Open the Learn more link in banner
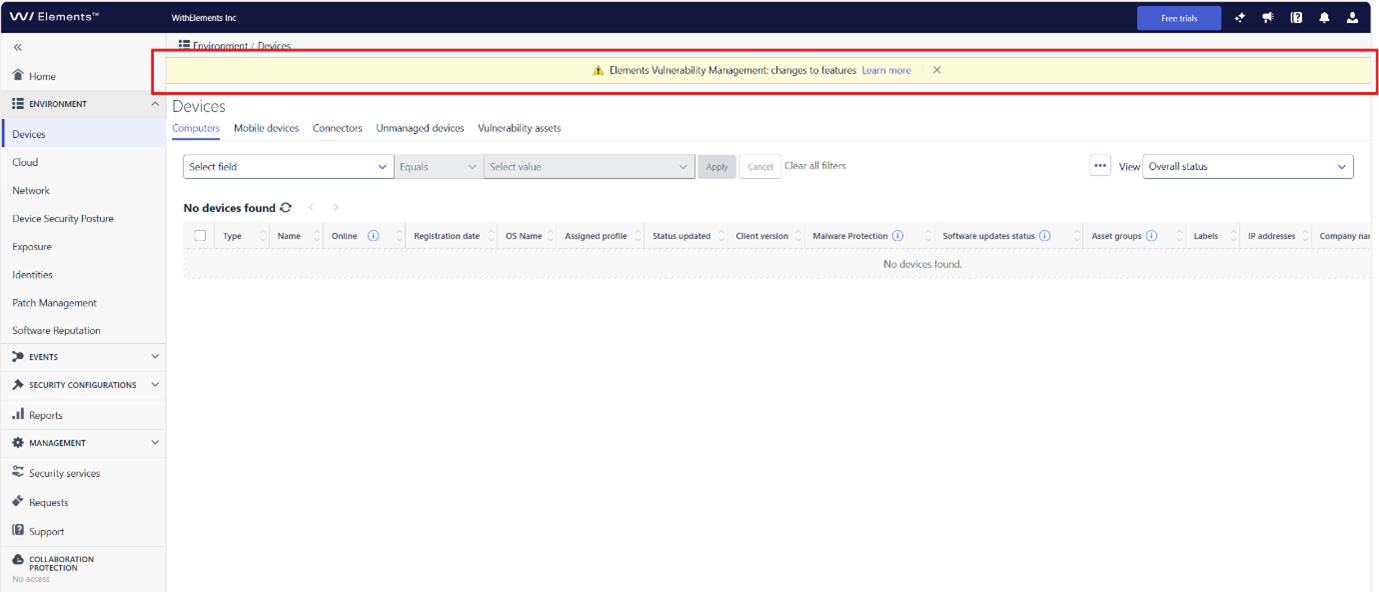1379x592 pixels. pyautogui.click(x=886, y=71)
